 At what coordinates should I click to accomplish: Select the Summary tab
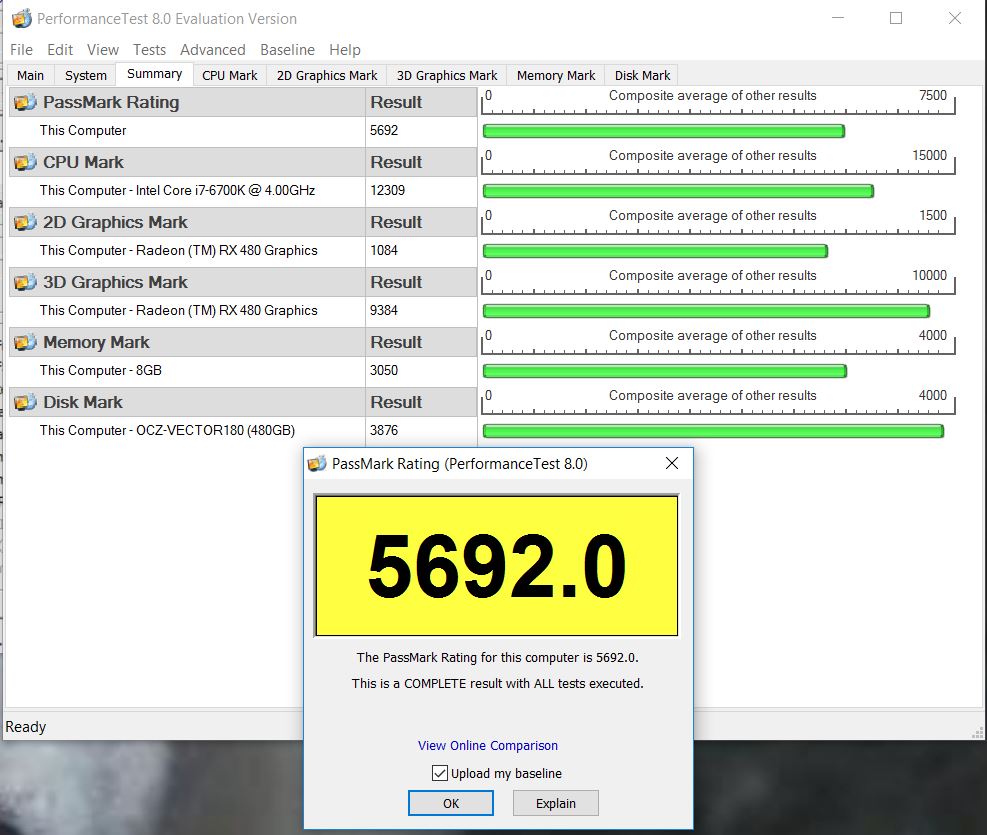click(154, 74)
